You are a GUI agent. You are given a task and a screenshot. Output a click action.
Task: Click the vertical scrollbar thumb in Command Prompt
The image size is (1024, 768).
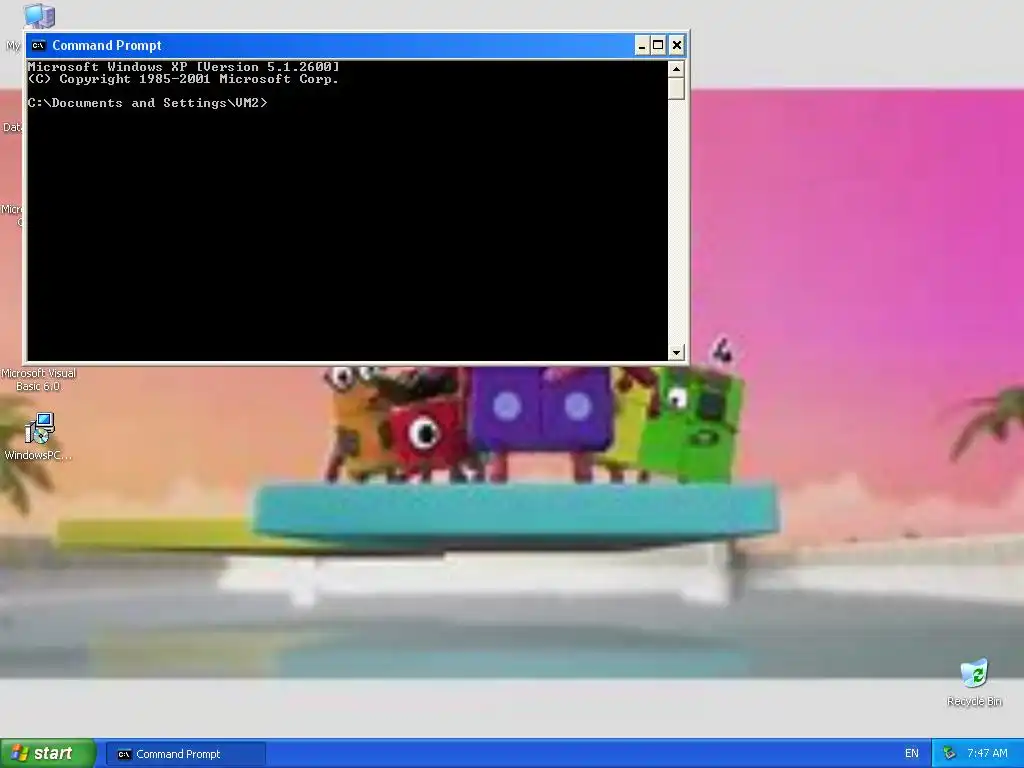coord(676,88)
